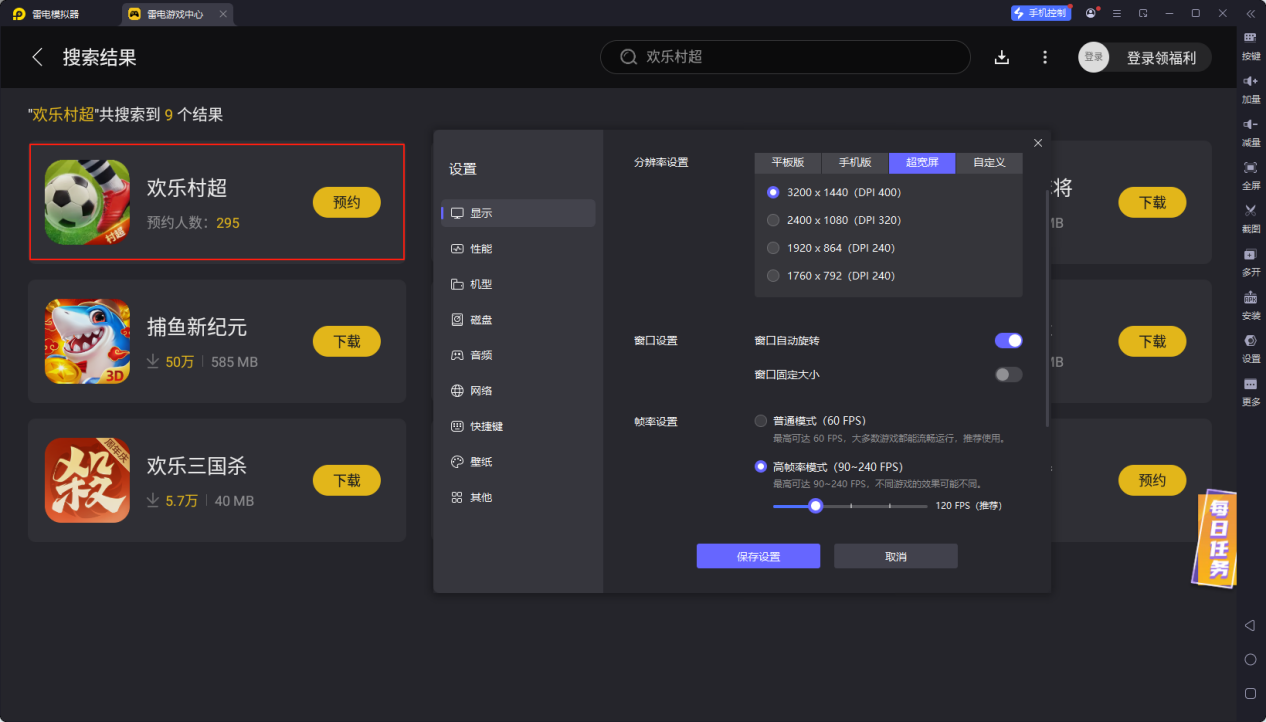
Task: Select 1920 x 864 resolution option
Action: coord(831,248)
